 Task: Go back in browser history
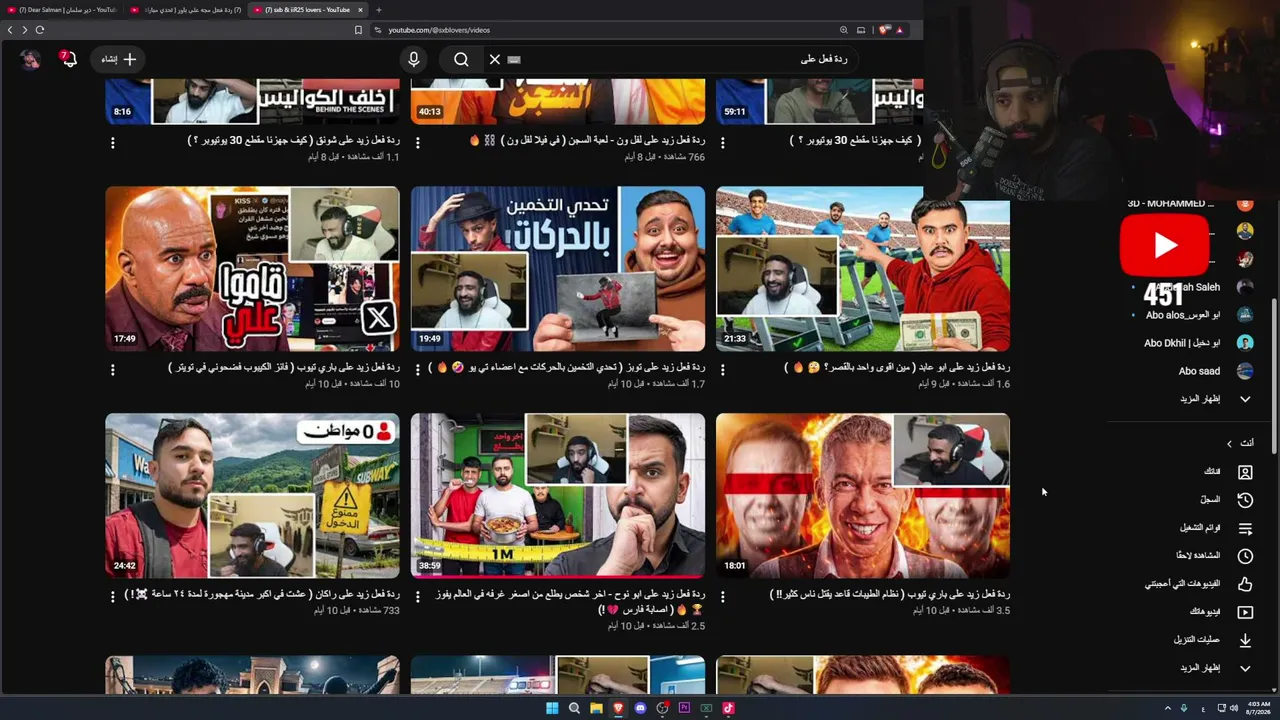click(x=10, y=30)
